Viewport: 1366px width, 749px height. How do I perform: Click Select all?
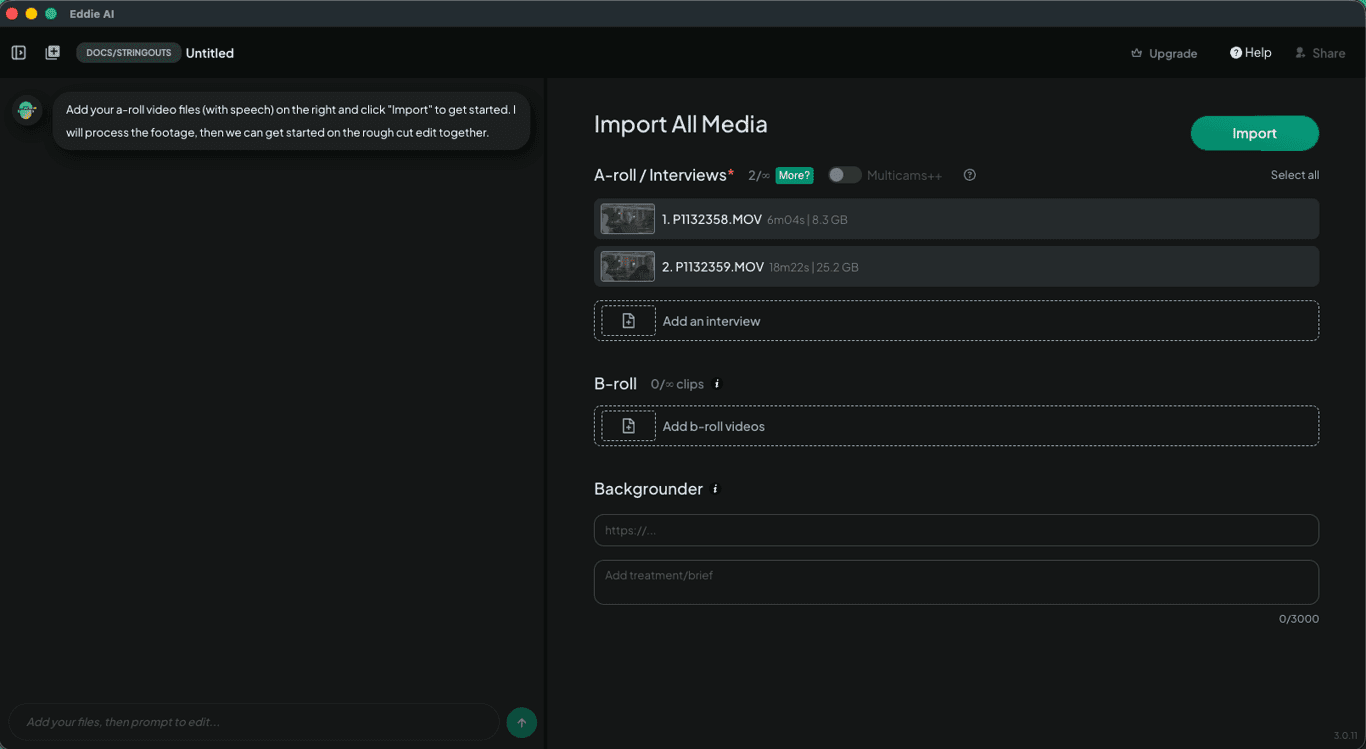click(1294, 175)
